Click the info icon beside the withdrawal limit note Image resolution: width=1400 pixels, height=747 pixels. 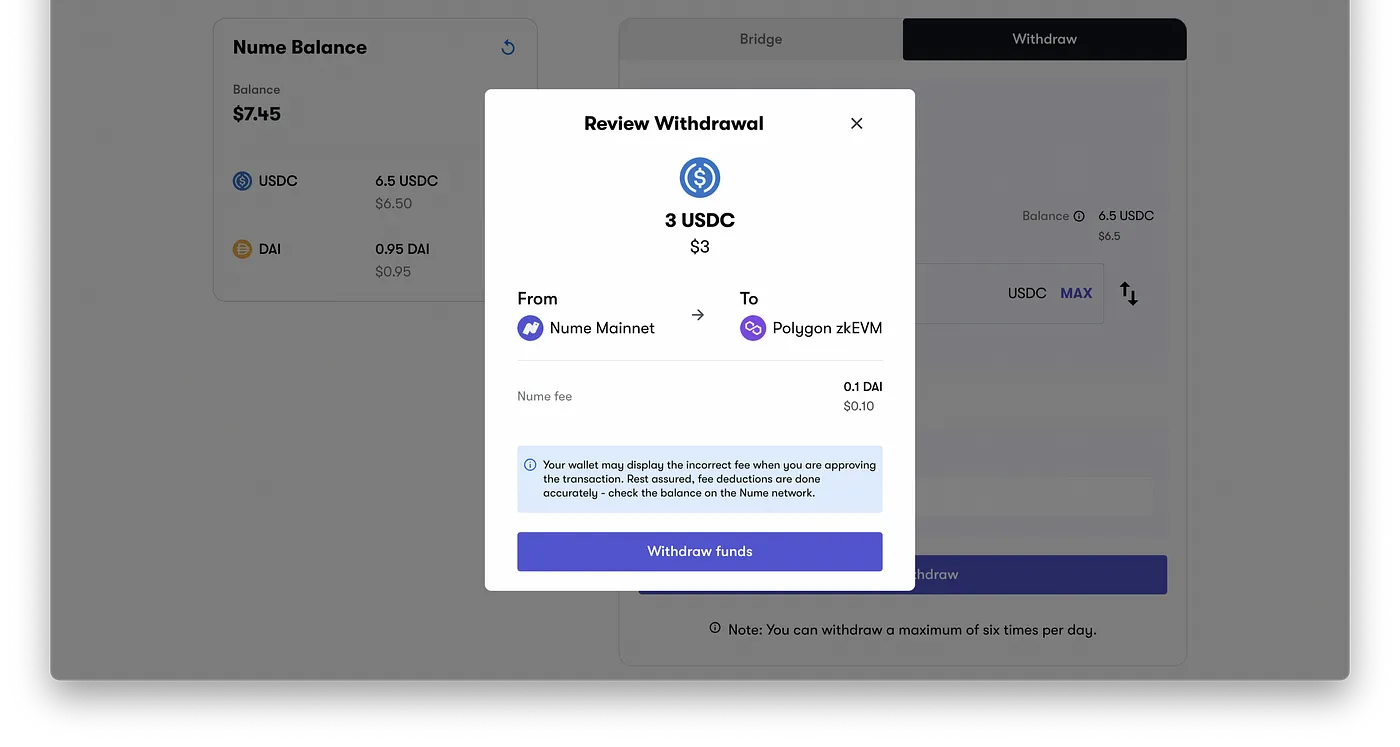(714, 629)
